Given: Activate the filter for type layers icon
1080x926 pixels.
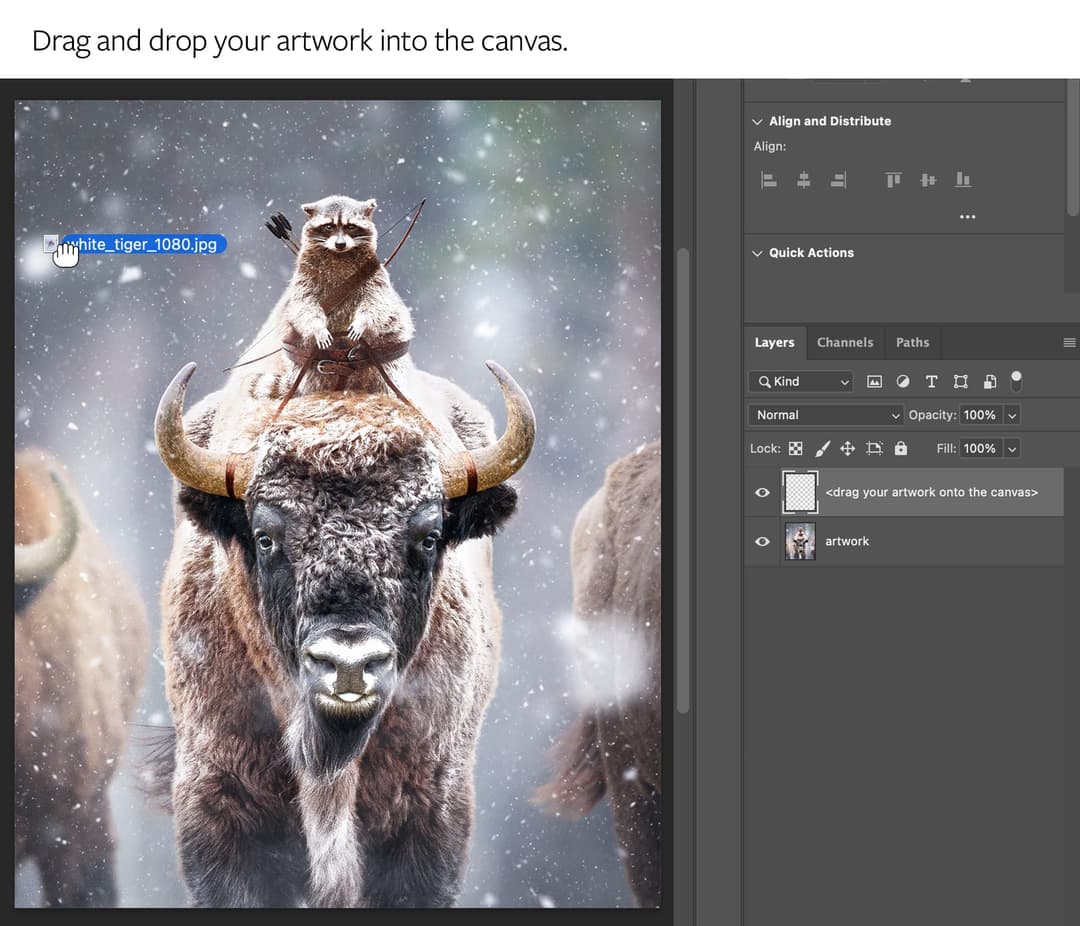Looking at the screenshot, I should (931, 381).
